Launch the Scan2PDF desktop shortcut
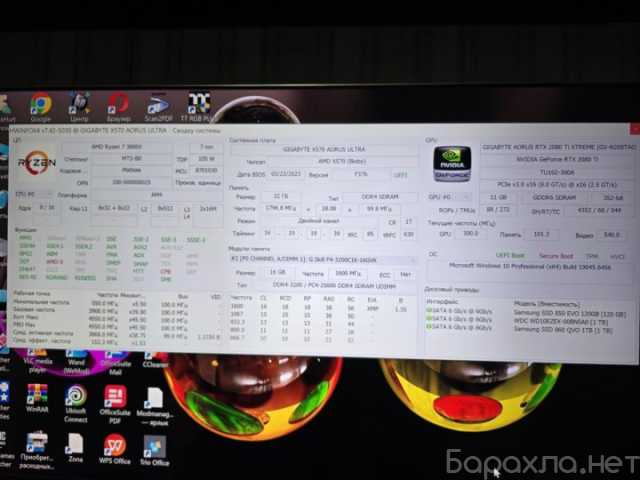The width and height of the screenshot is (640, 480). (158, 106)
